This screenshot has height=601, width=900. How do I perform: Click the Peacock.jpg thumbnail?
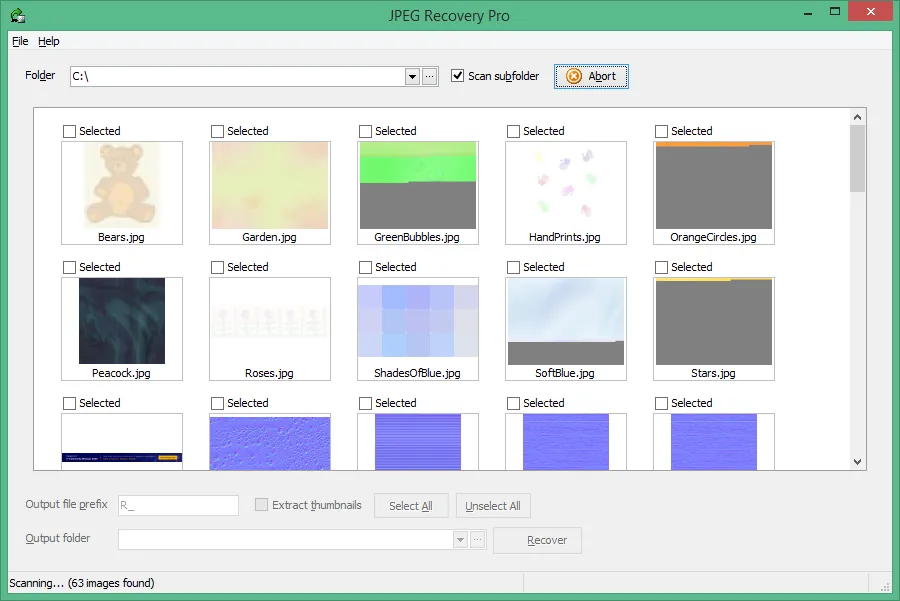pos(122,321)
